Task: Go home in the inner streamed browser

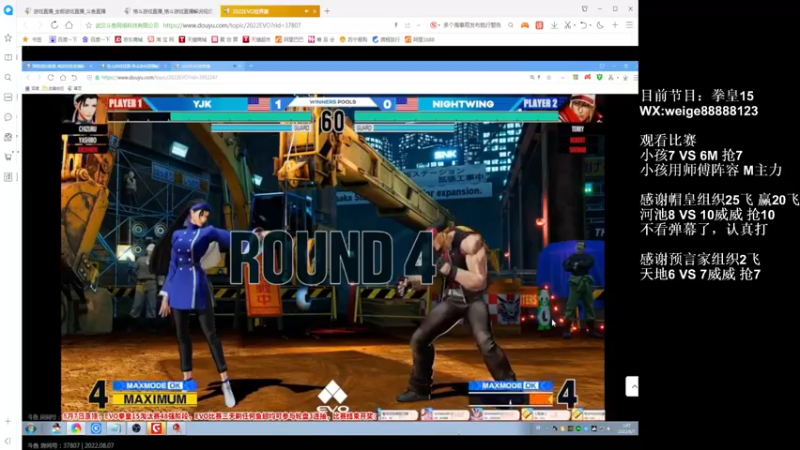Action: coord(62,78)
